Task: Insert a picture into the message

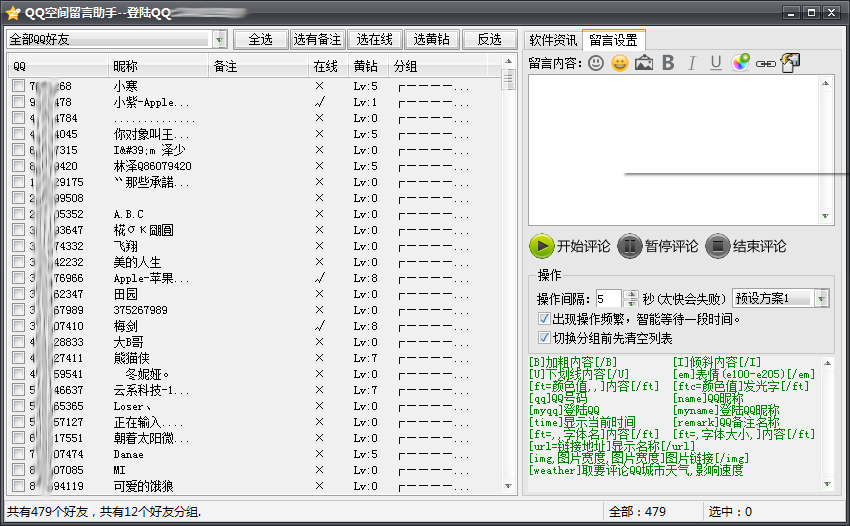Action: [644, 63]
